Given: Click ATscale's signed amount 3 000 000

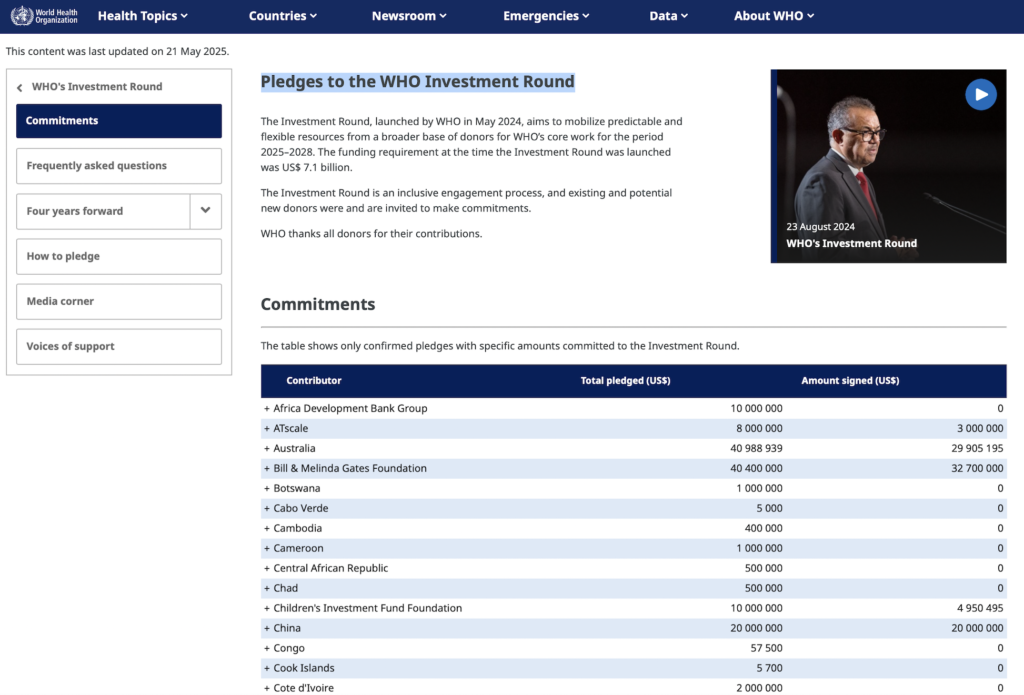Looking at the screenshot, I should point(980,428).
